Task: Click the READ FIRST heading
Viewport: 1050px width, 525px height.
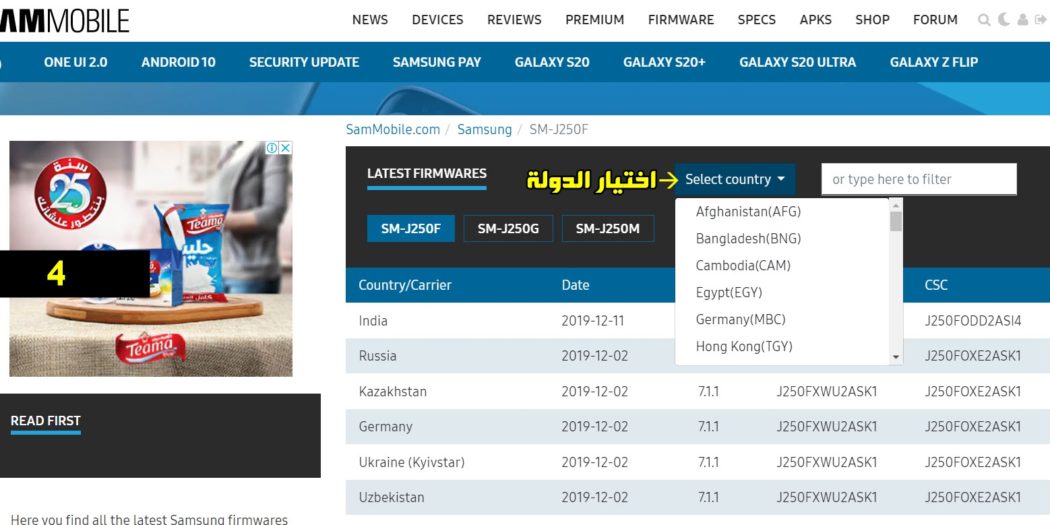Action: coord(46,421)
